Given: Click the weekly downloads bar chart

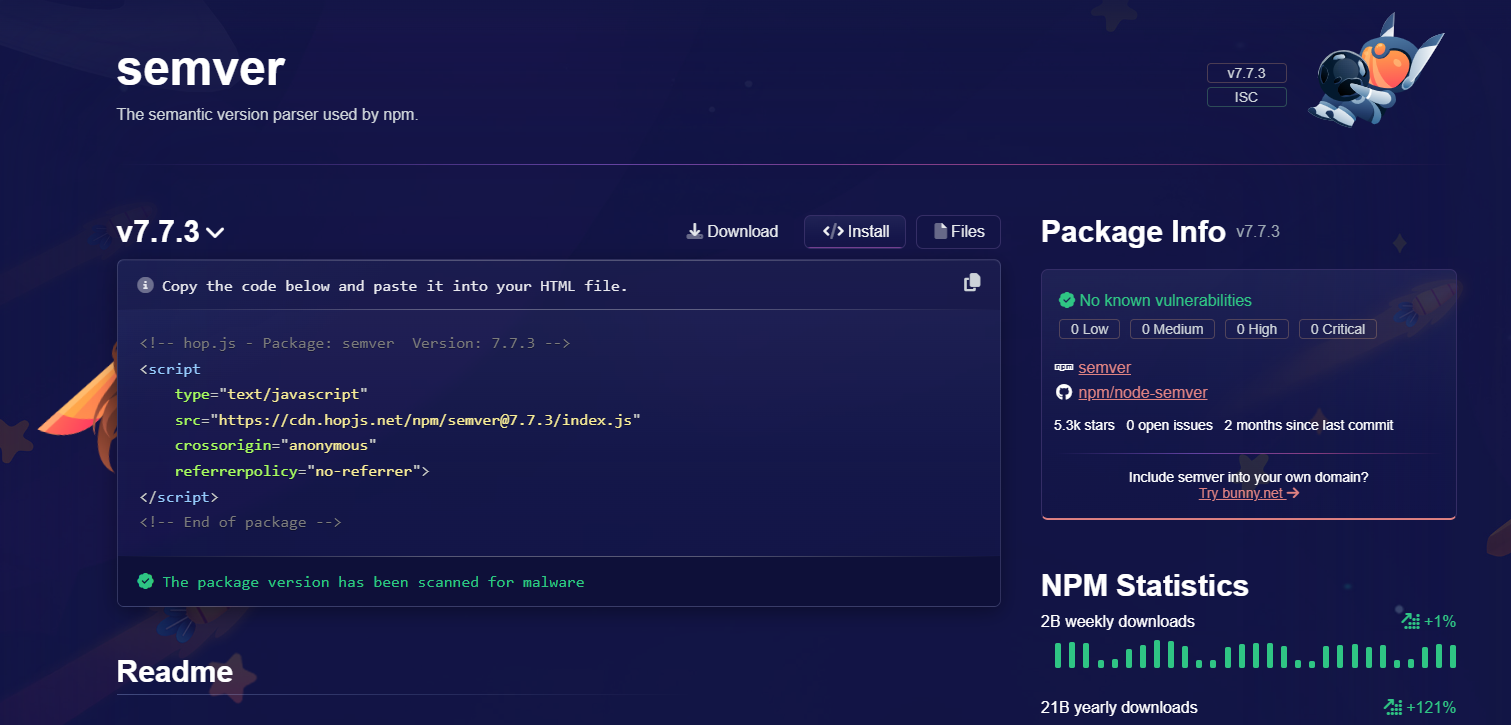Looking at the screenshot, I should point(1255,655).
